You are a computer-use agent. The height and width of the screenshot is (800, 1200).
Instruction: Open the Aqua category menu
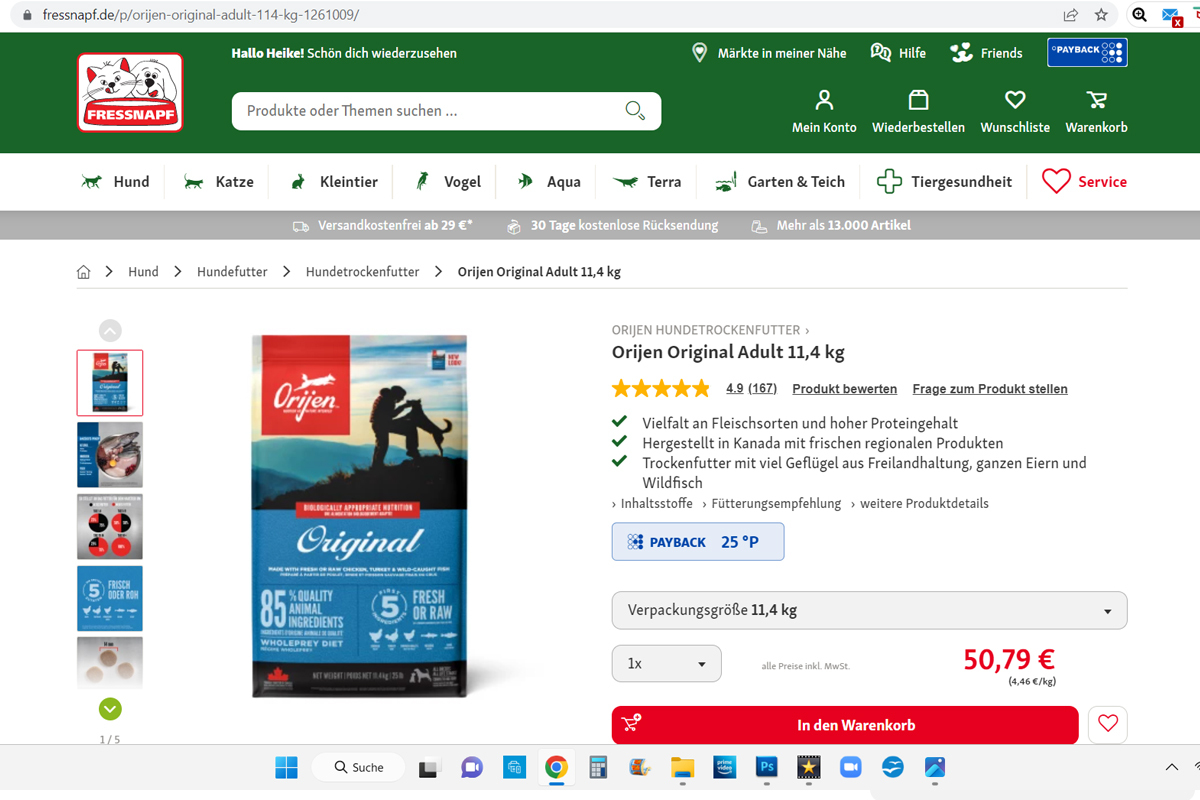point(548,182)
